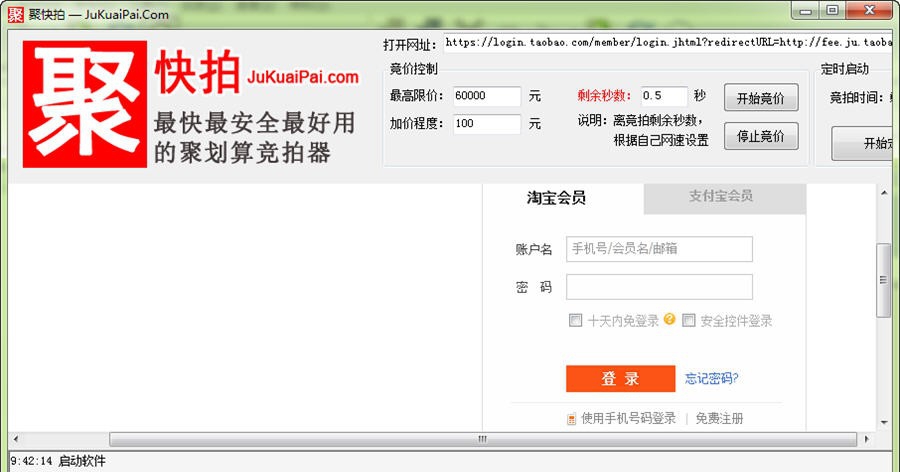Click the 最高限价 input field
The height and width of the screenshot is (472, 900).
[x=487, y=96]
